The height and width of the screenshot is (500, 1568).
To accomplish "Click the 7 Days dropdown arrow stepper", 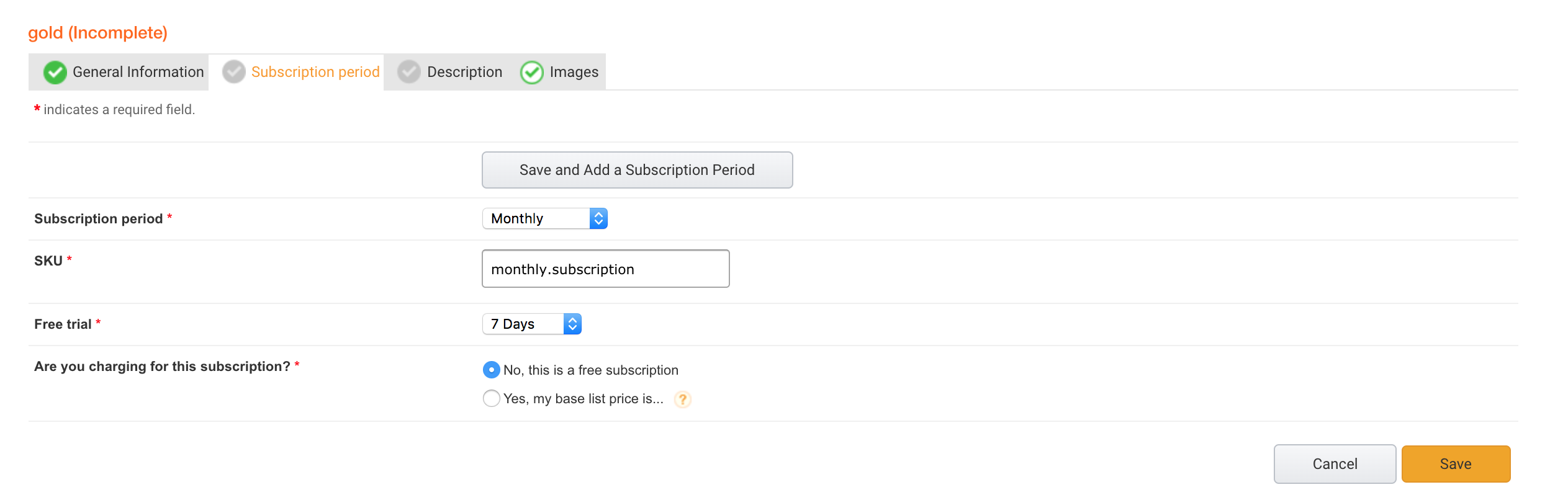I will coord(572,324).
